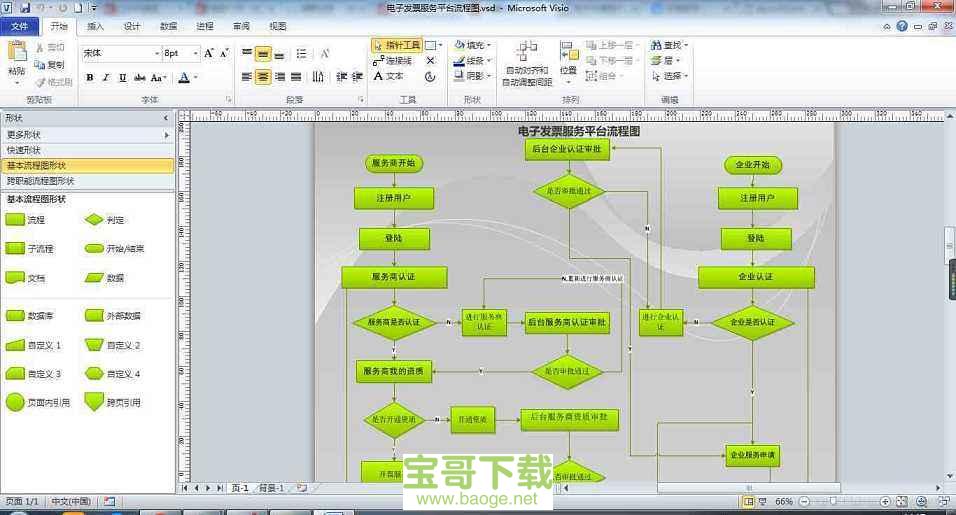Open the Line (线条) dropdown

coord(472,60)
